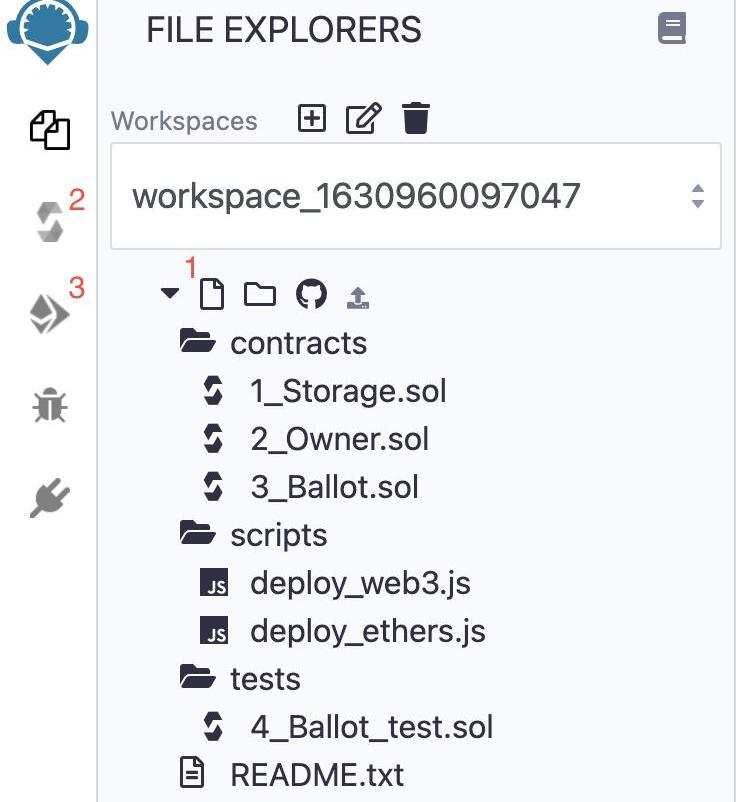Create a new workspace with plus icon
This screenshot has height=802, width=736.
pos(313,119)
